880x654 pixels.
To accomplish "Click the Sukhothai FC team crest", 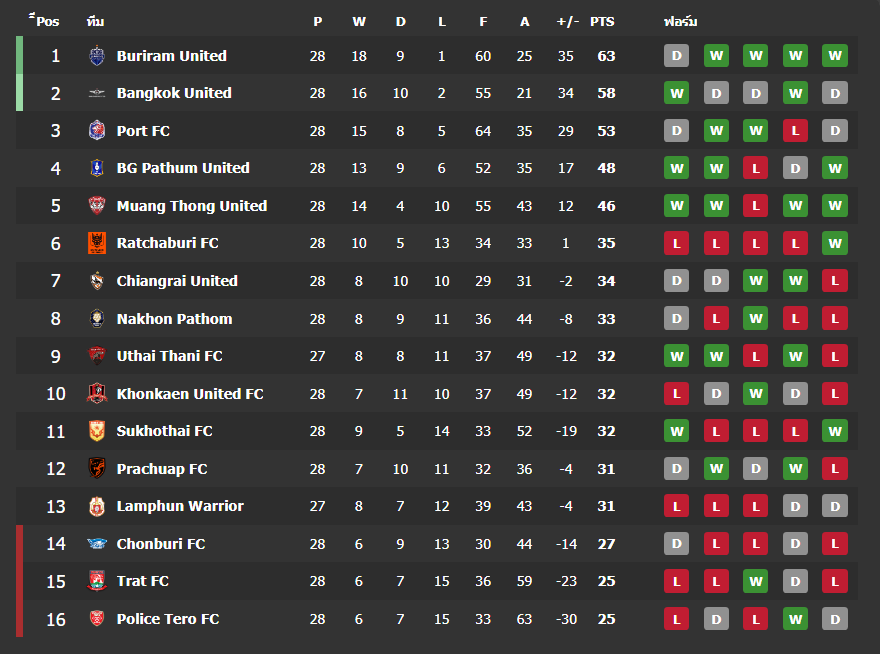I will tap(96, 431).
